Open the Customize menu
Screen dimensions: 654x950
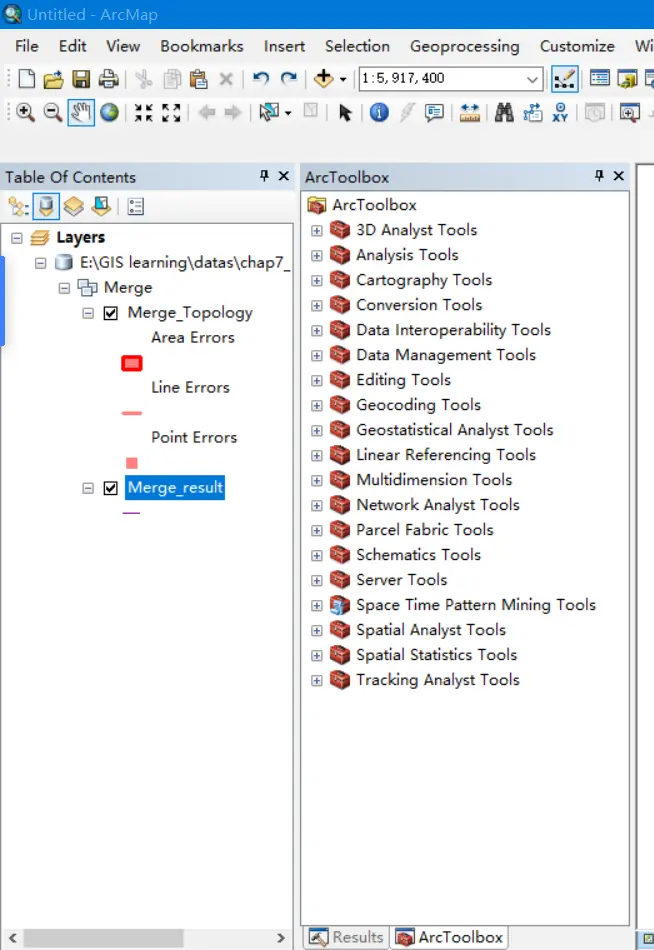(x=577, y=46)
